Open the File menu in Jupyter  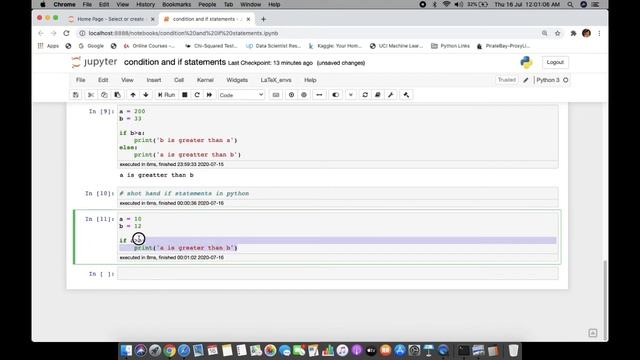click(81, 80)
